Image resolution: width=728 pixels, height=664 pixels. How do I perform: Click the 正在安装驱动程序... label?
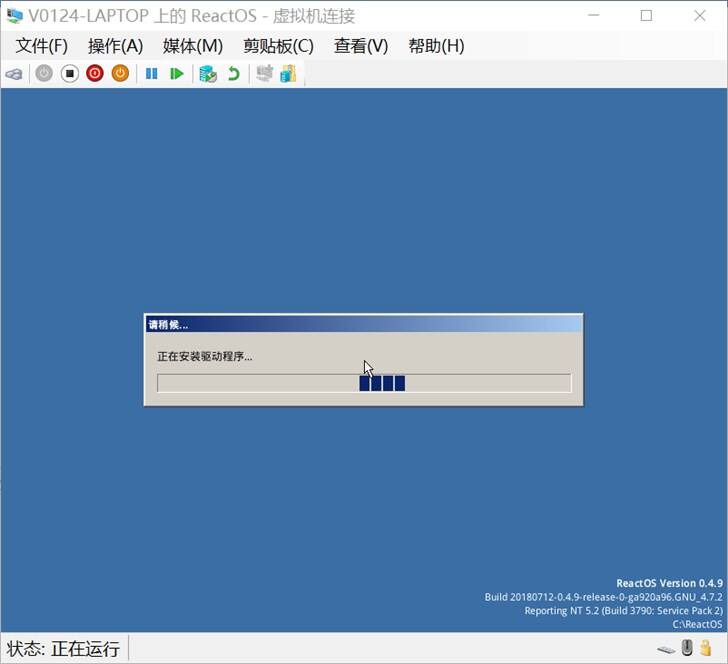point(205,357)
